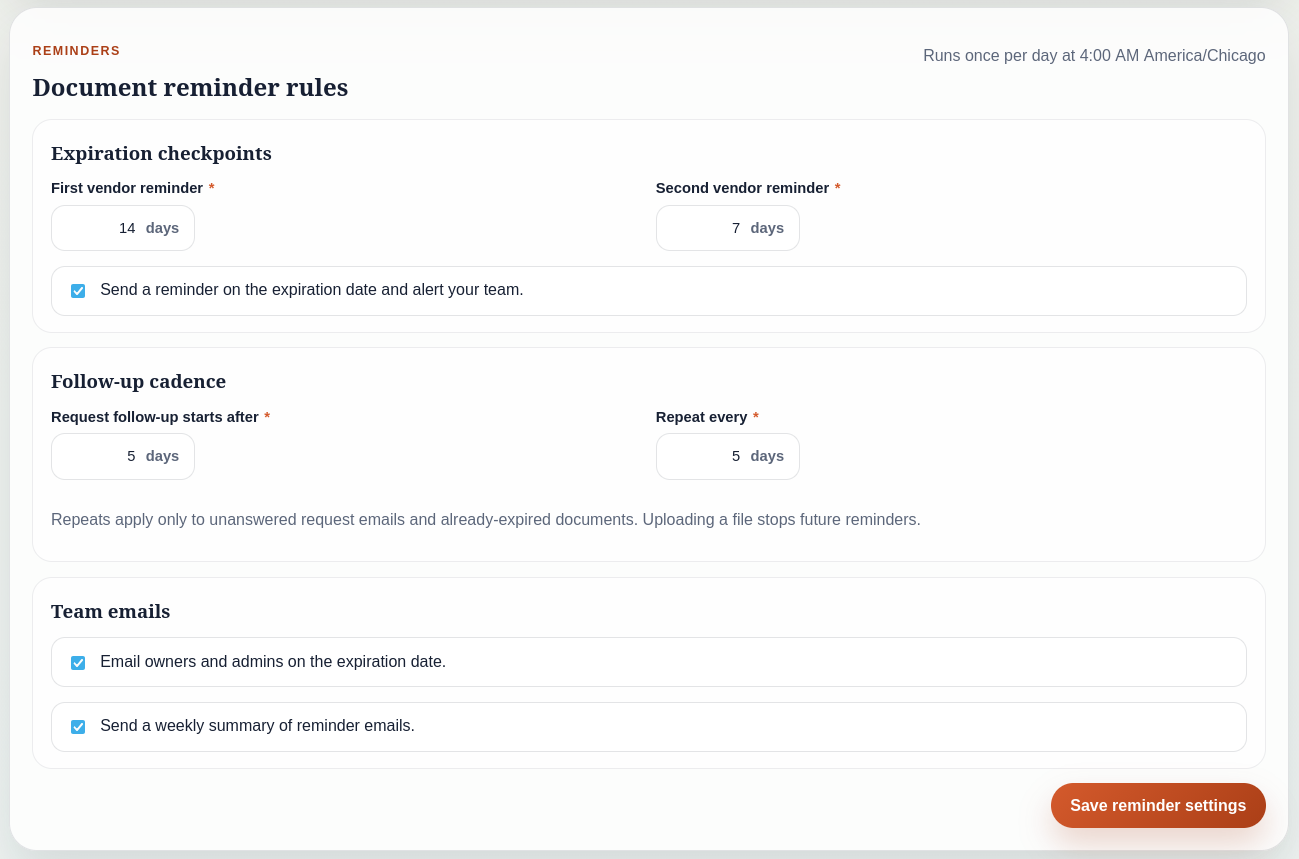Click the days unit in First vendor reminder
The image size is (1299, 859).
click(162, 228)
